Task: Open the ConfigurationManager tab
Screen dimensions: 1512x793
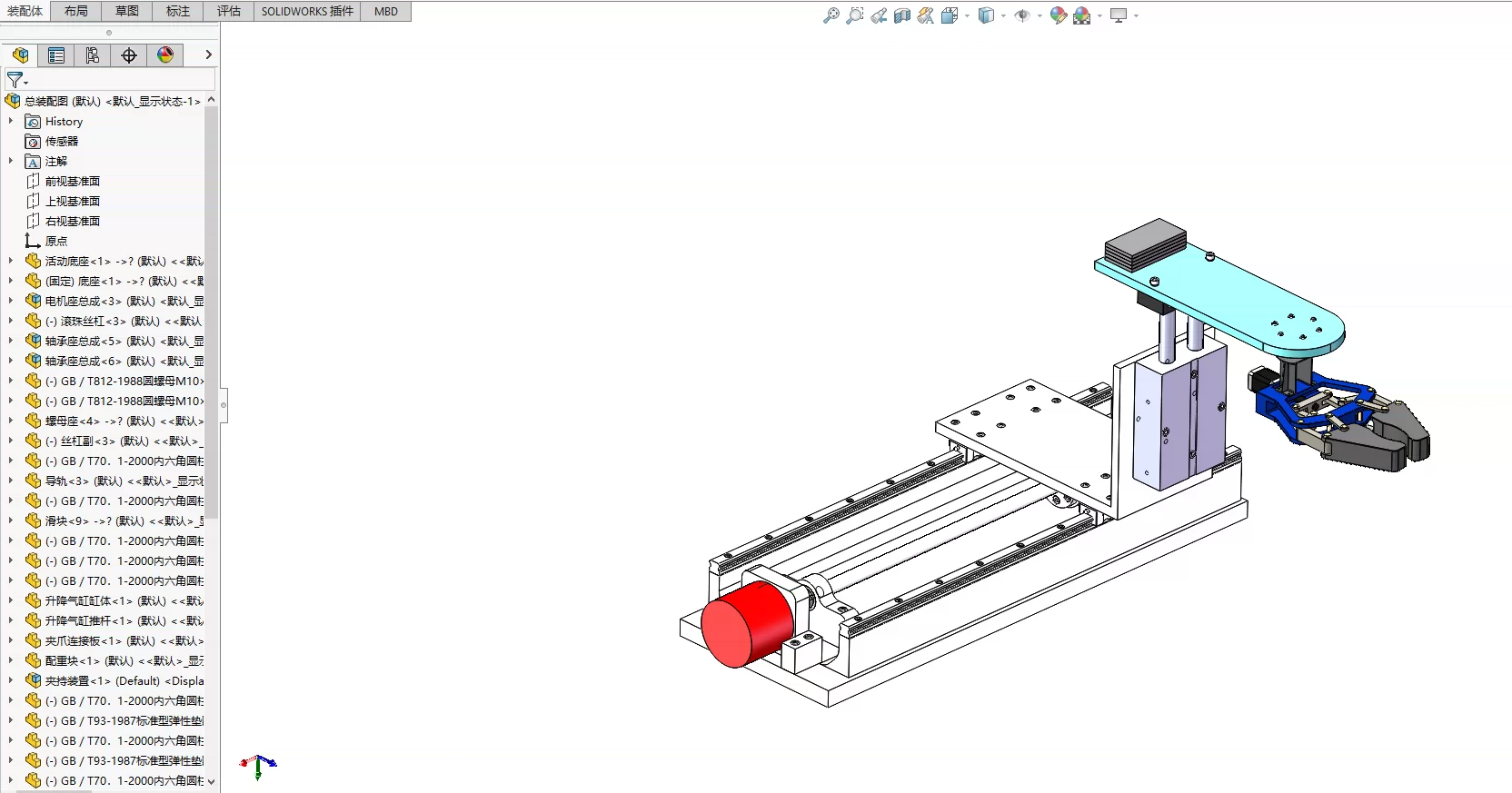Action: (x=93, y=55)
